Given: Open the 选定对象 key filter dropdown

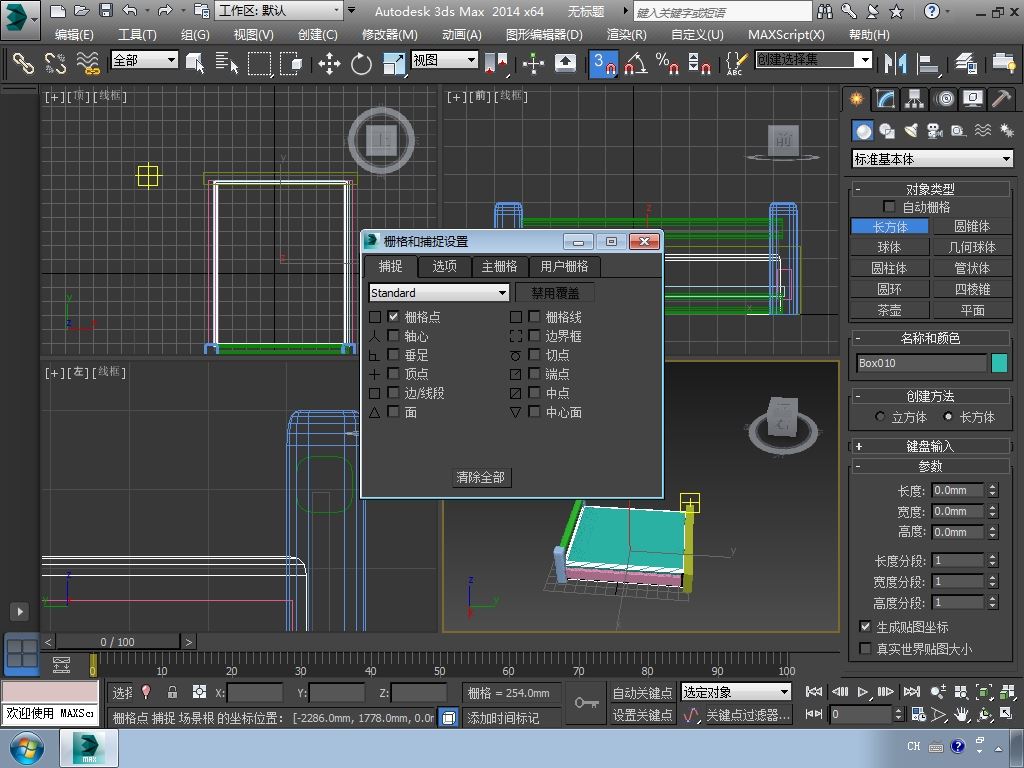Looking at the screenshot, I should 736,692.
